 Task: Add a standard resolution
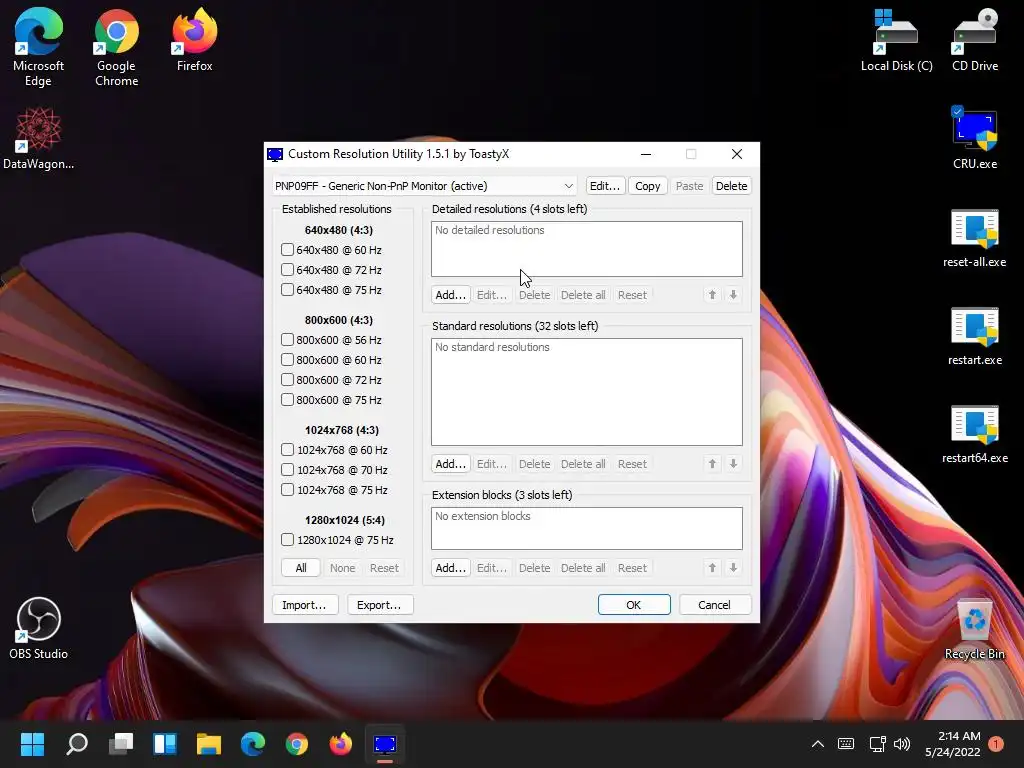click(451, 464)
